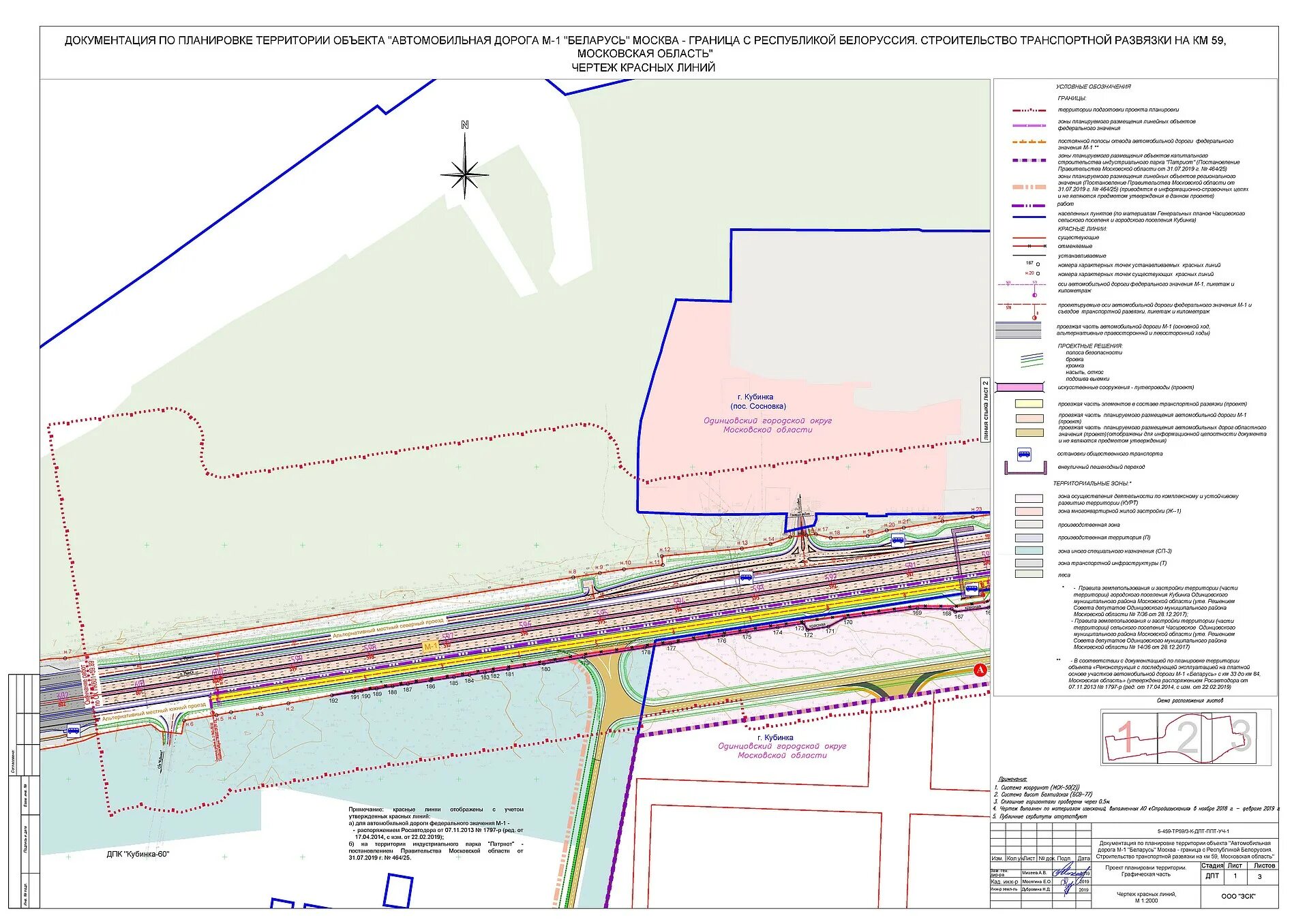Click kilometre mark 596 on the highway

pos(525,624)
